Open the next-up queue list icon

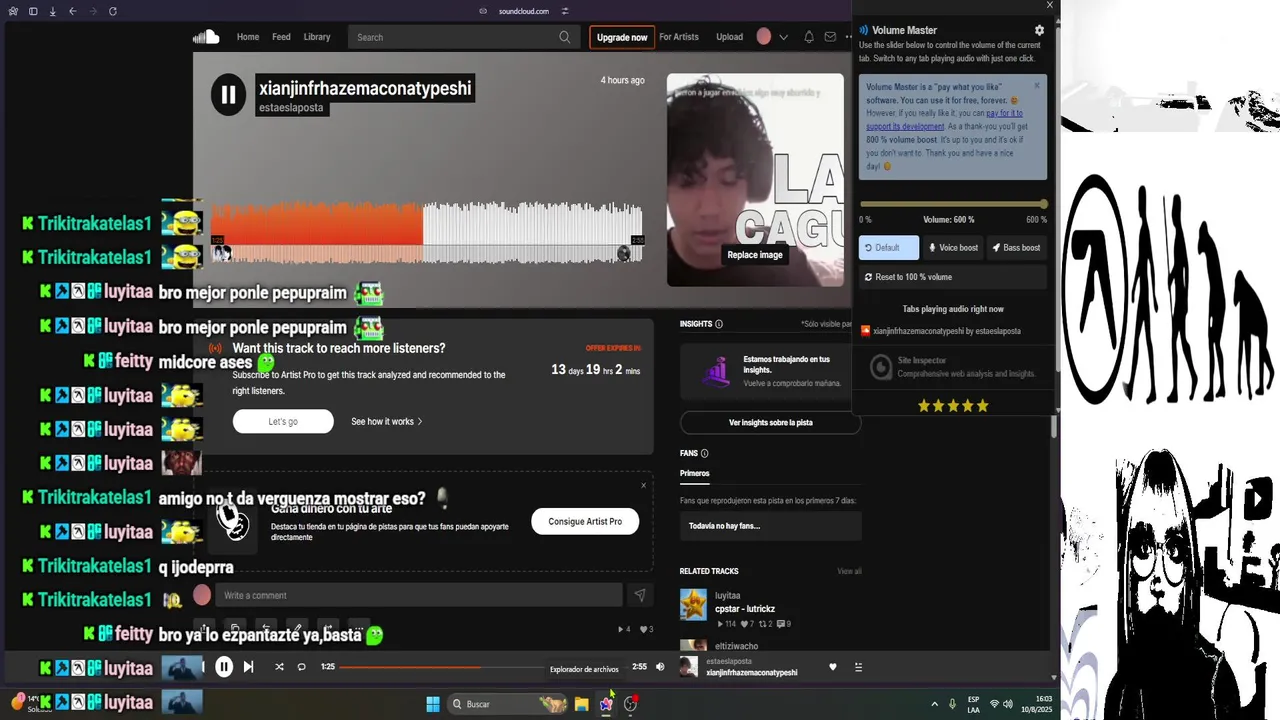(858, 667)
